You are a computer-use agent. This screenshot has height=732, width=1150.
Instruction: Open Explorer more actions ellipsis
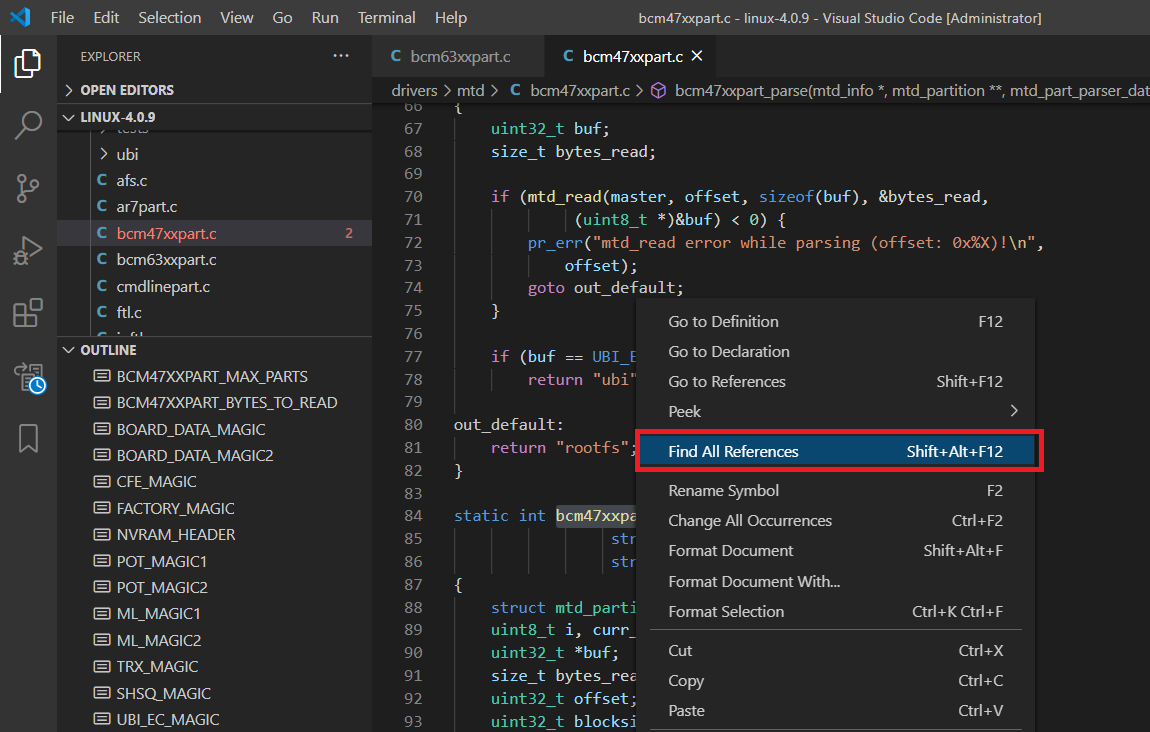click(x=341, y=56)
